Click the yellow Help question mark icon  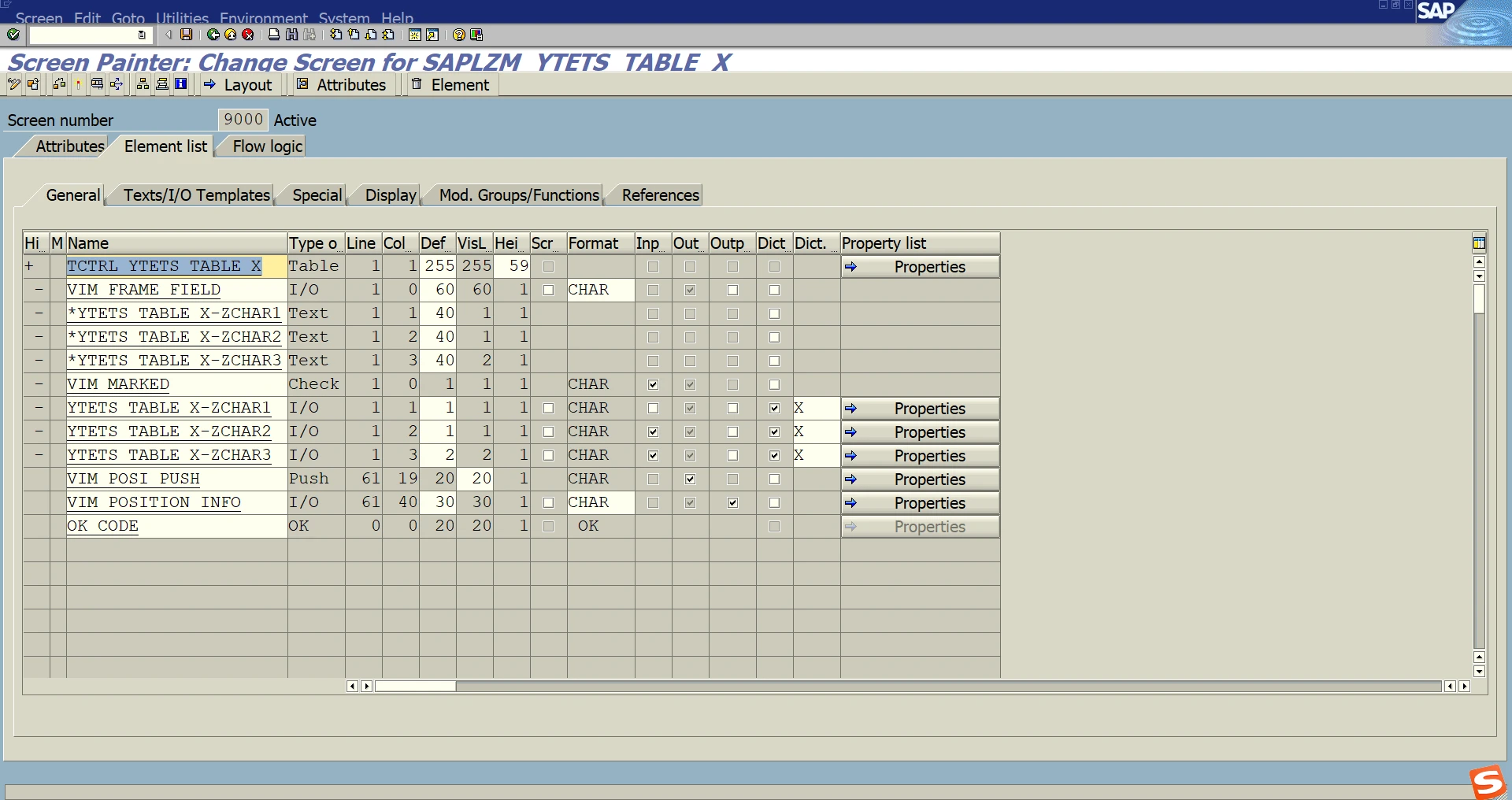tap(459, 35)
